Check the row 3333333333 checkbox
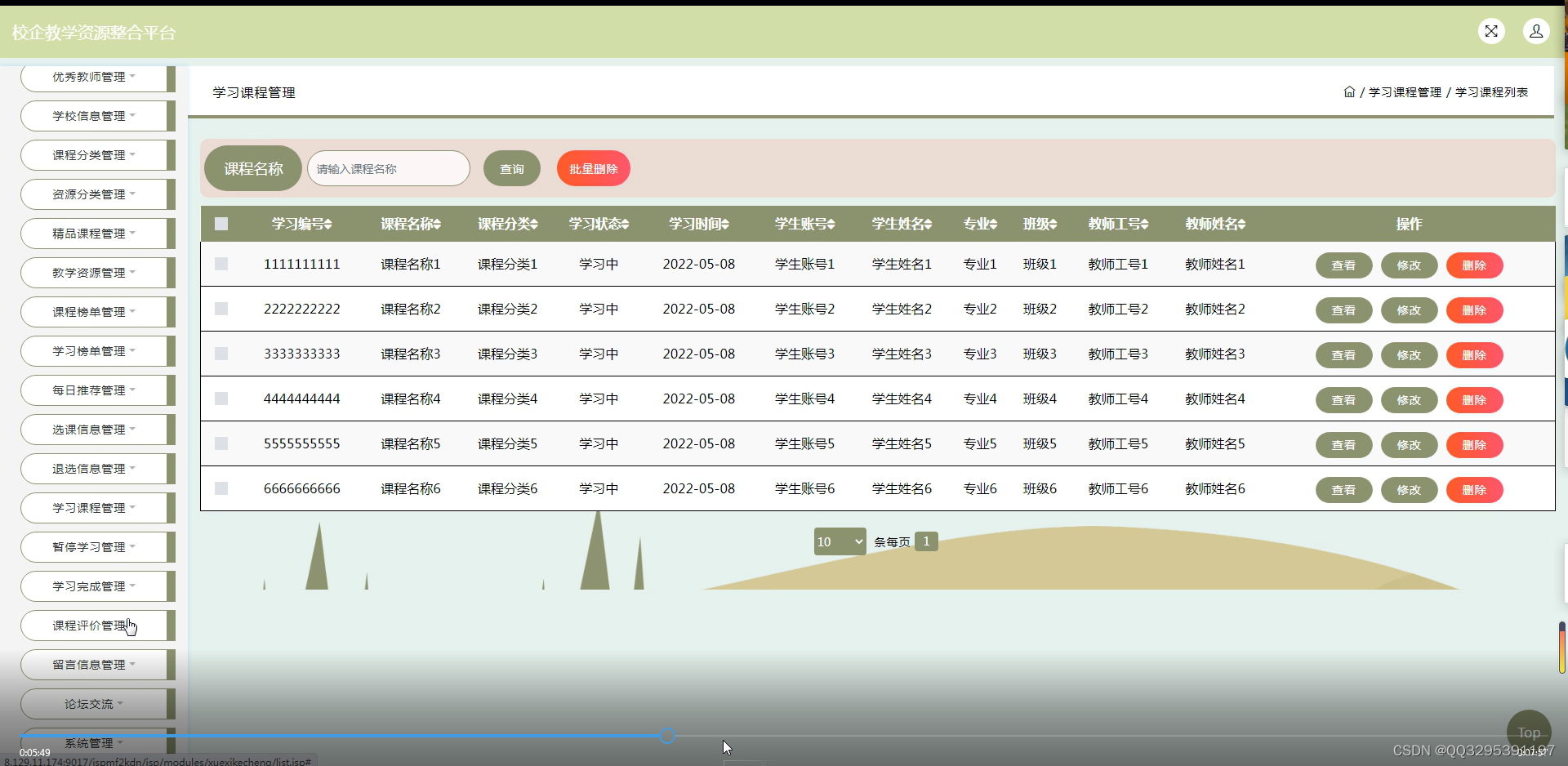Screen dimensions: 1568x766 [x=221, y=354]
